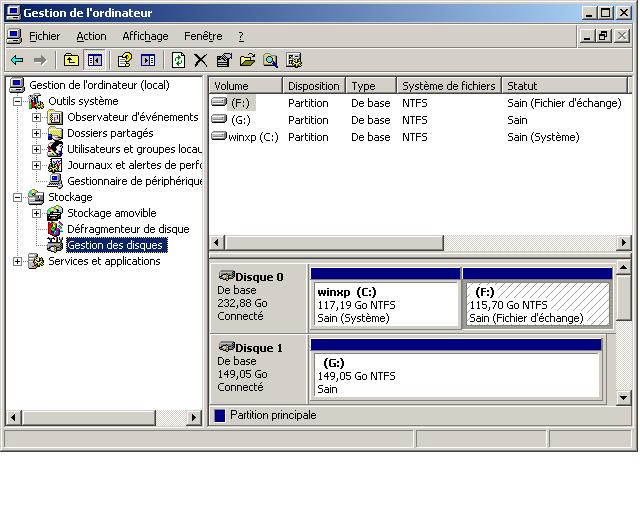The width and height of the screenshot is (640, 512).
Task: Open the Action menu
Action: [x=91, y=36]
